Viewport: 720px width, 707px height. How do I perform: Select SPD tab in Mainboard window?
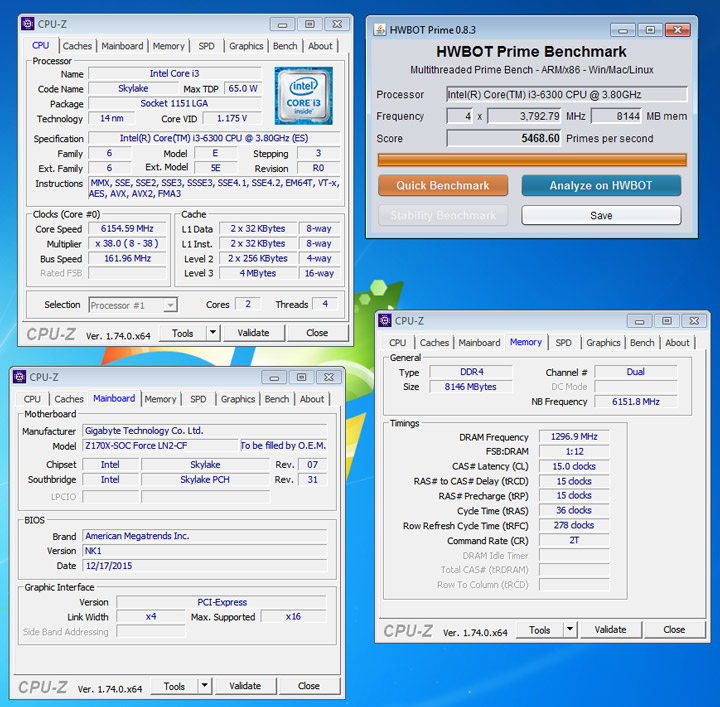click(198, 399)
